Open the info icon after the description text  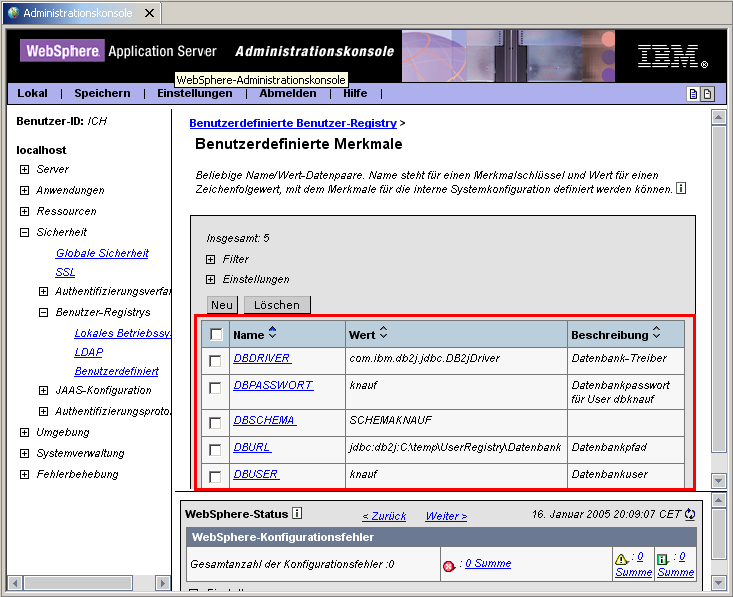click(681, 188)
